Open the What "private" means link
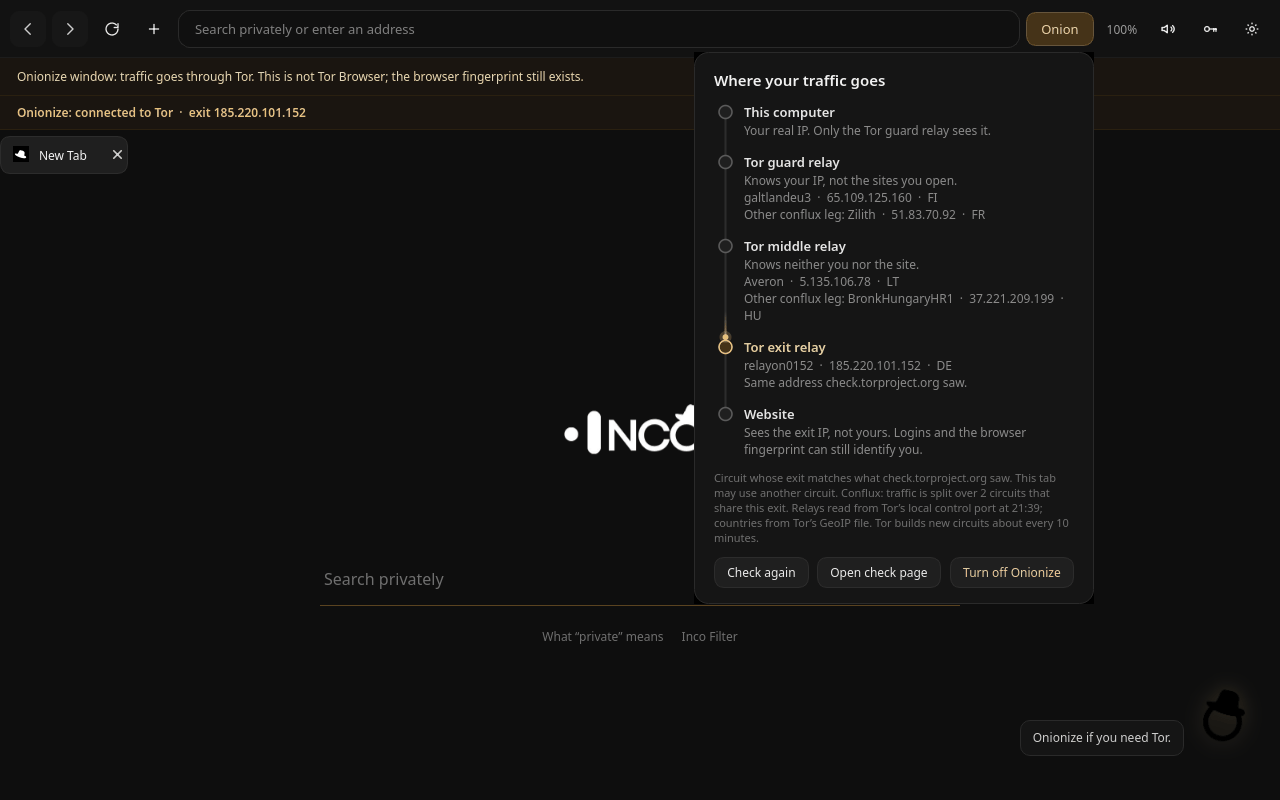Viewport: 1280px width, 800px height. (x=603, y=636)
